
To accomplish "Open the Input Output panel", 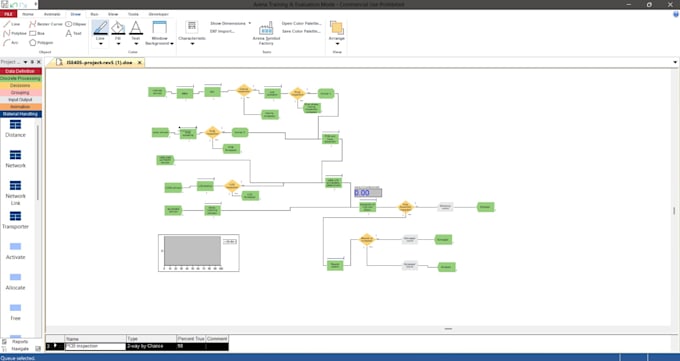I will (x=20, y=100).
